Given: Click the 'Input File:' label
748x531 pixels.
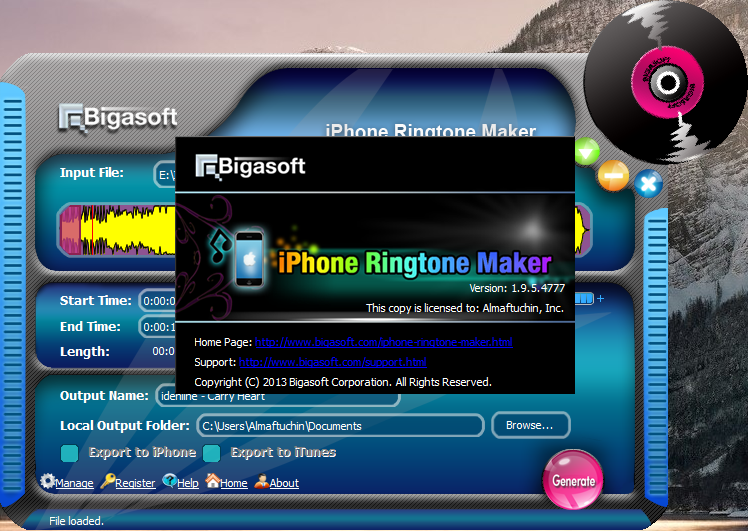Looking at the screenshot, I should click(x=92, y=173).
